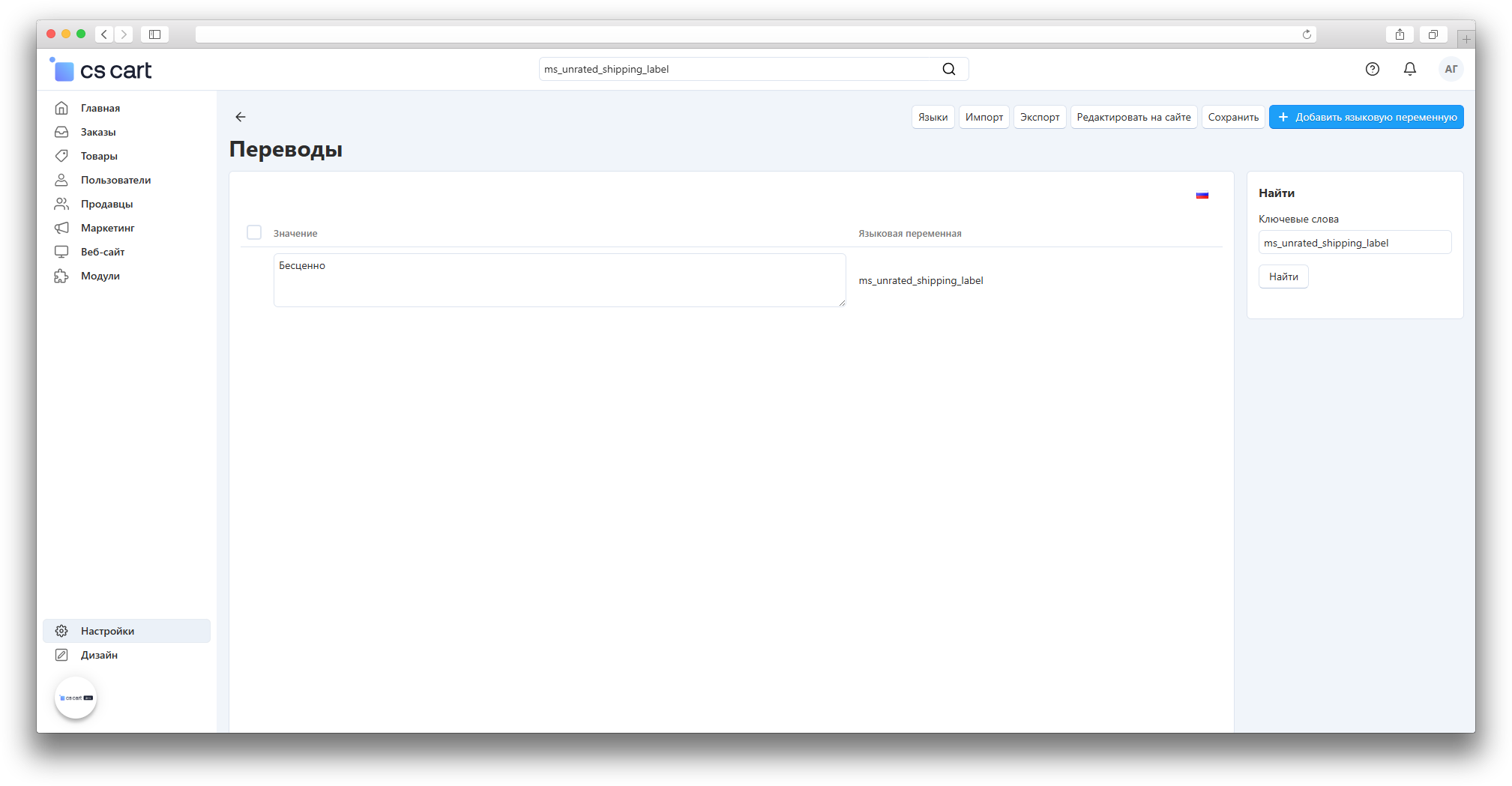Click the round cs cart badge bottom-left
Viewport: 1512px width, 786px height.
[x=76, y=698]
